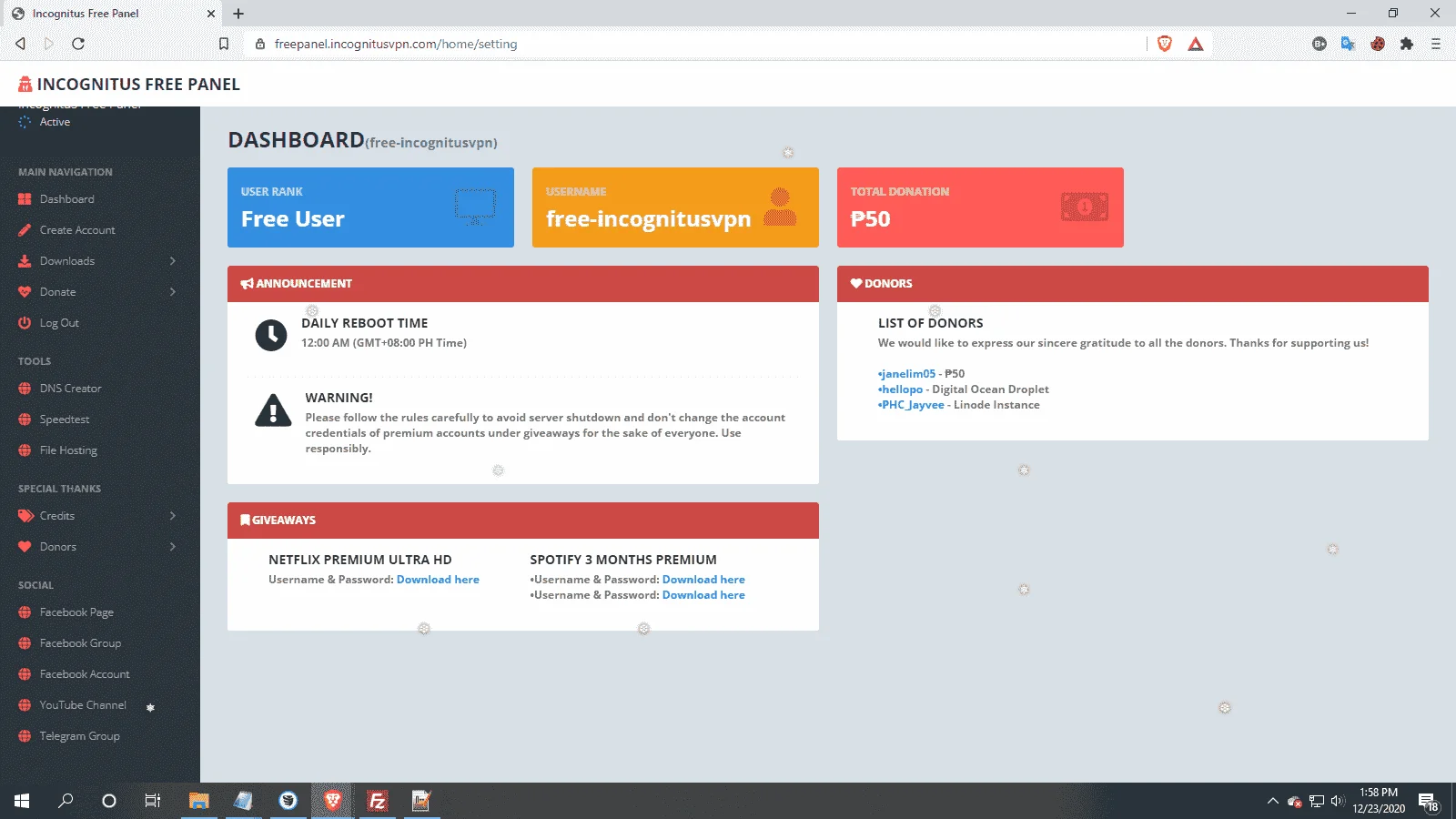Open donor hellopo link
Viewport: 1456px width, 819px height.
coord(902,389)
